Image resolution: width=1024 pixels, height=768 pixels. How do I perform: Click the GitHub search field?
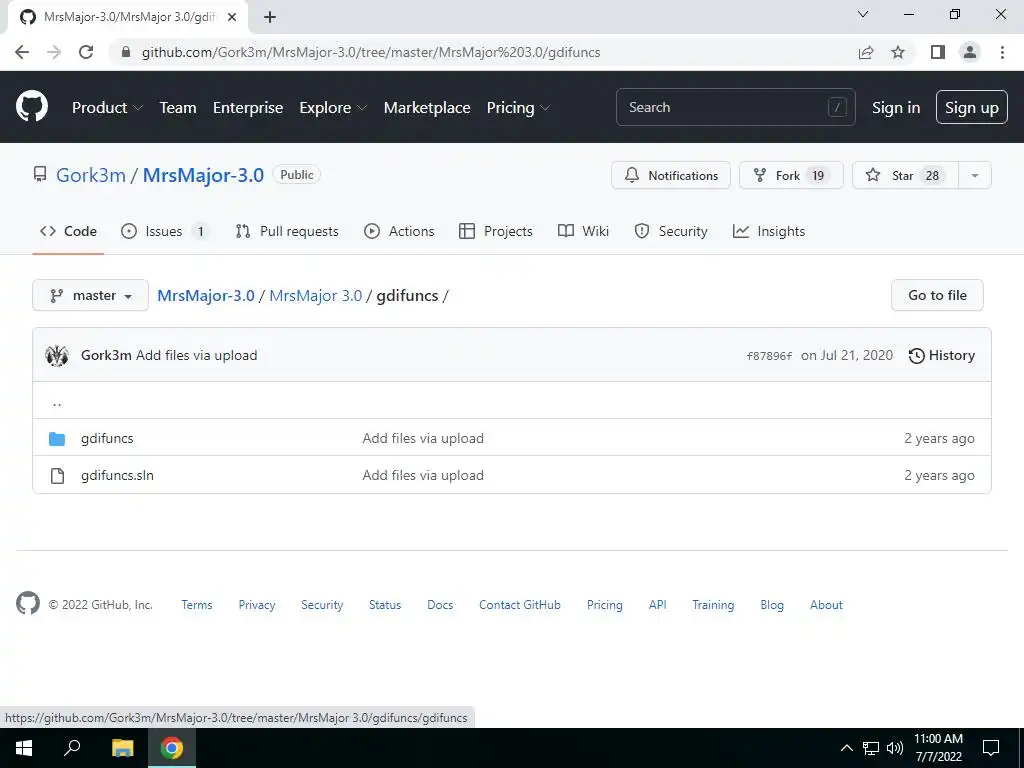[x=735, y=107]
